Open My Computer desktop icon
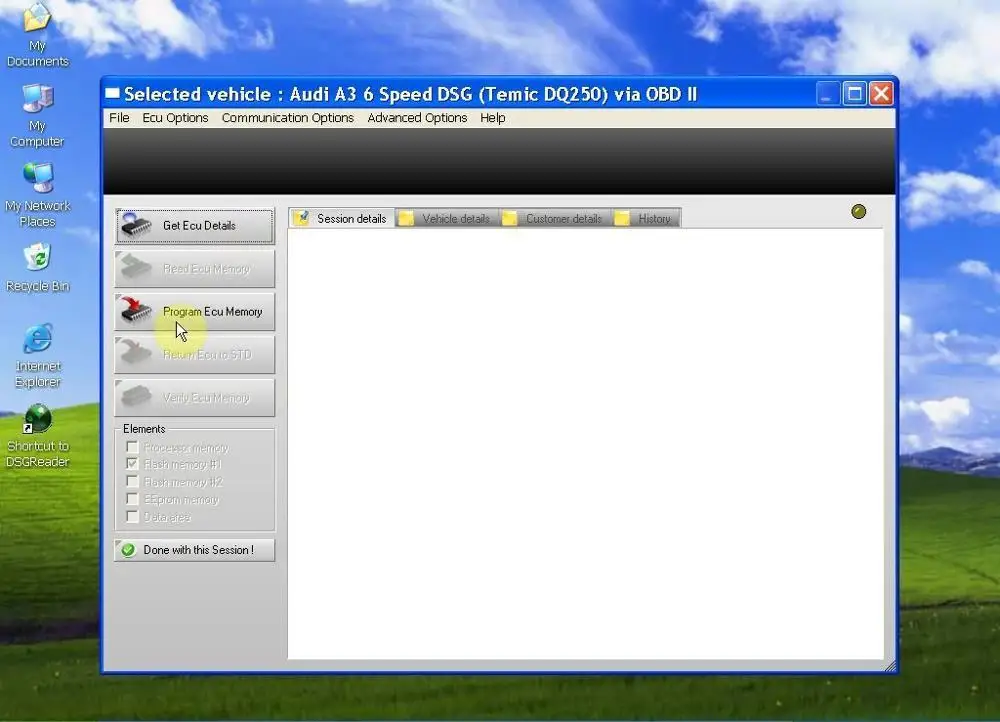 pyautogui.click(x=37, y=115)
